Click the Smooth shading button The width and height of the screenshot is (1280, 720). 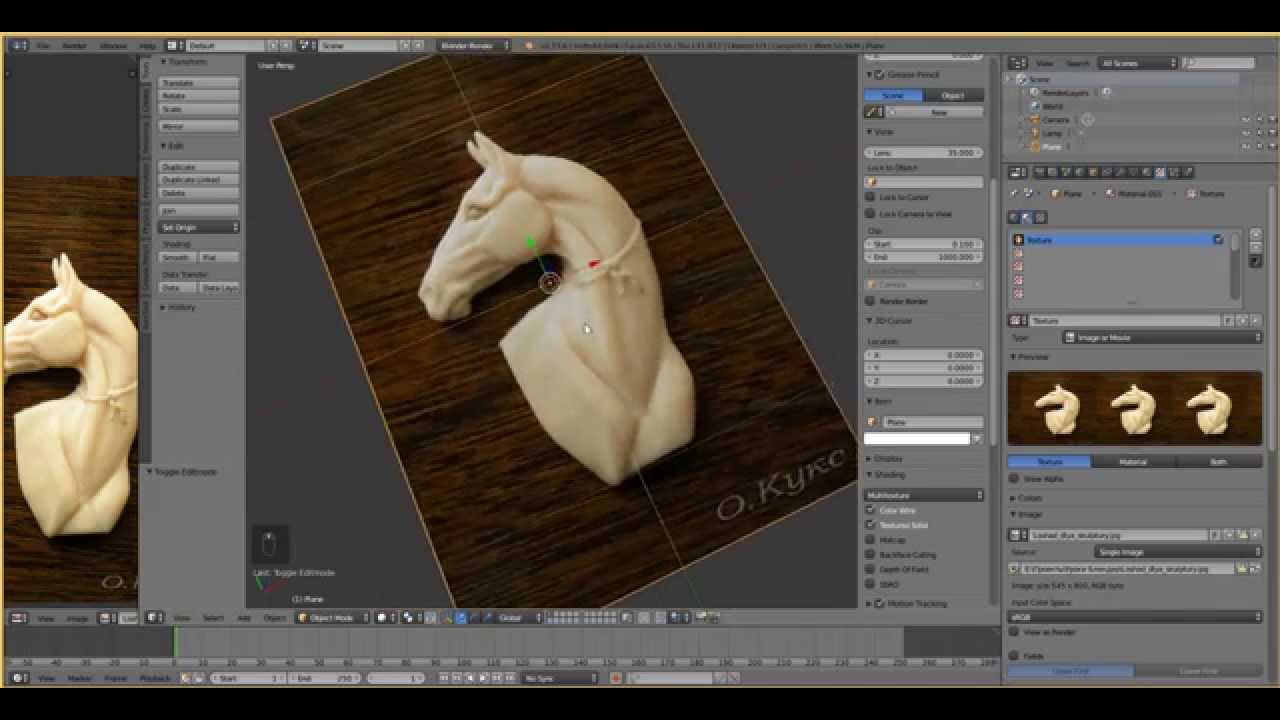tap(176, 258)
